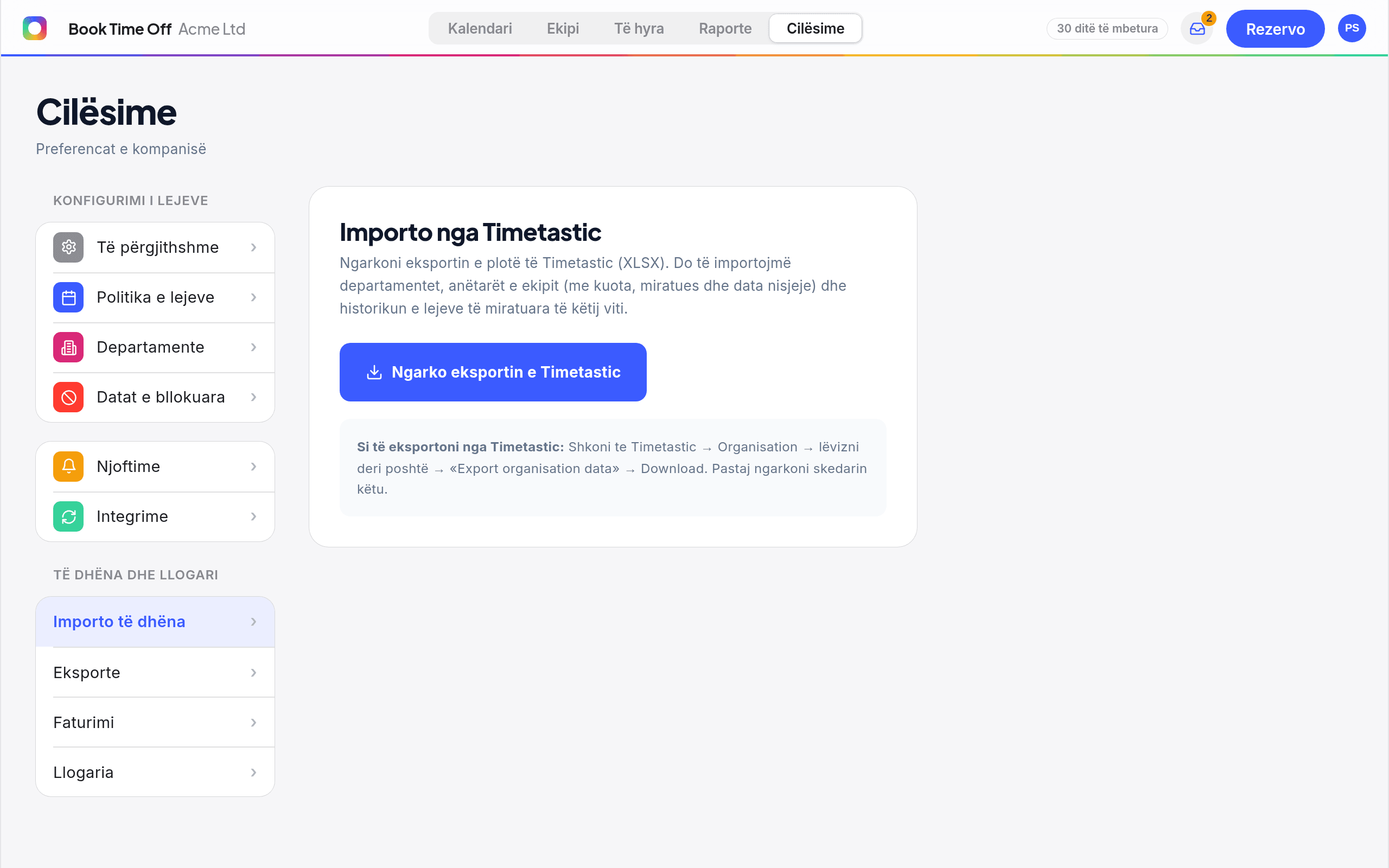This screenshot has width=1389, height=868.
Task: Click the Llogaria row chevron
Action: click(254, 773)
